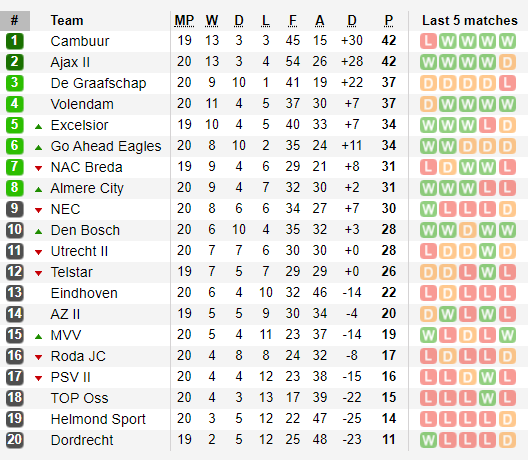Screen dimensions: 529x460
Task: Sort by the MP column header
Action: (184, 21)
